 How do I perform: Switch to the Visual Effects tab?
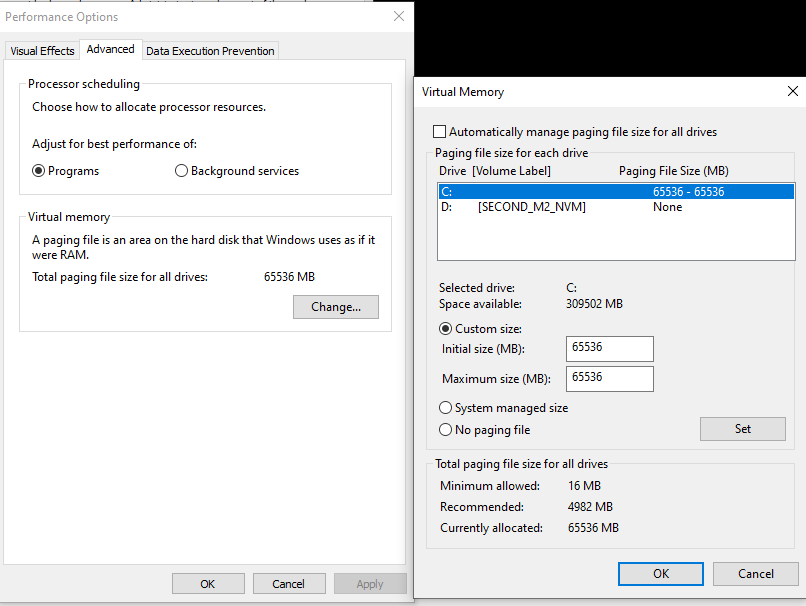point(42,51)
